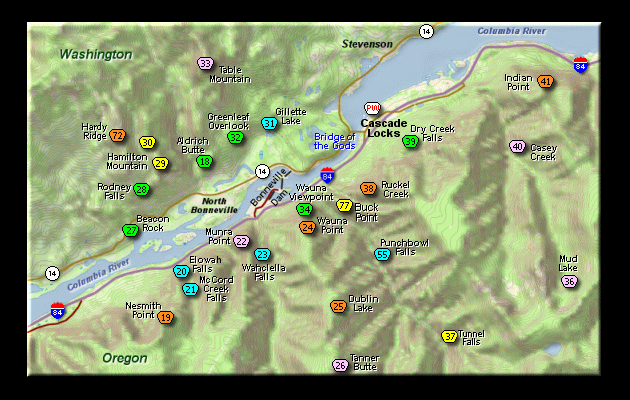Click marker 19 at Nesmith Point

166,317
